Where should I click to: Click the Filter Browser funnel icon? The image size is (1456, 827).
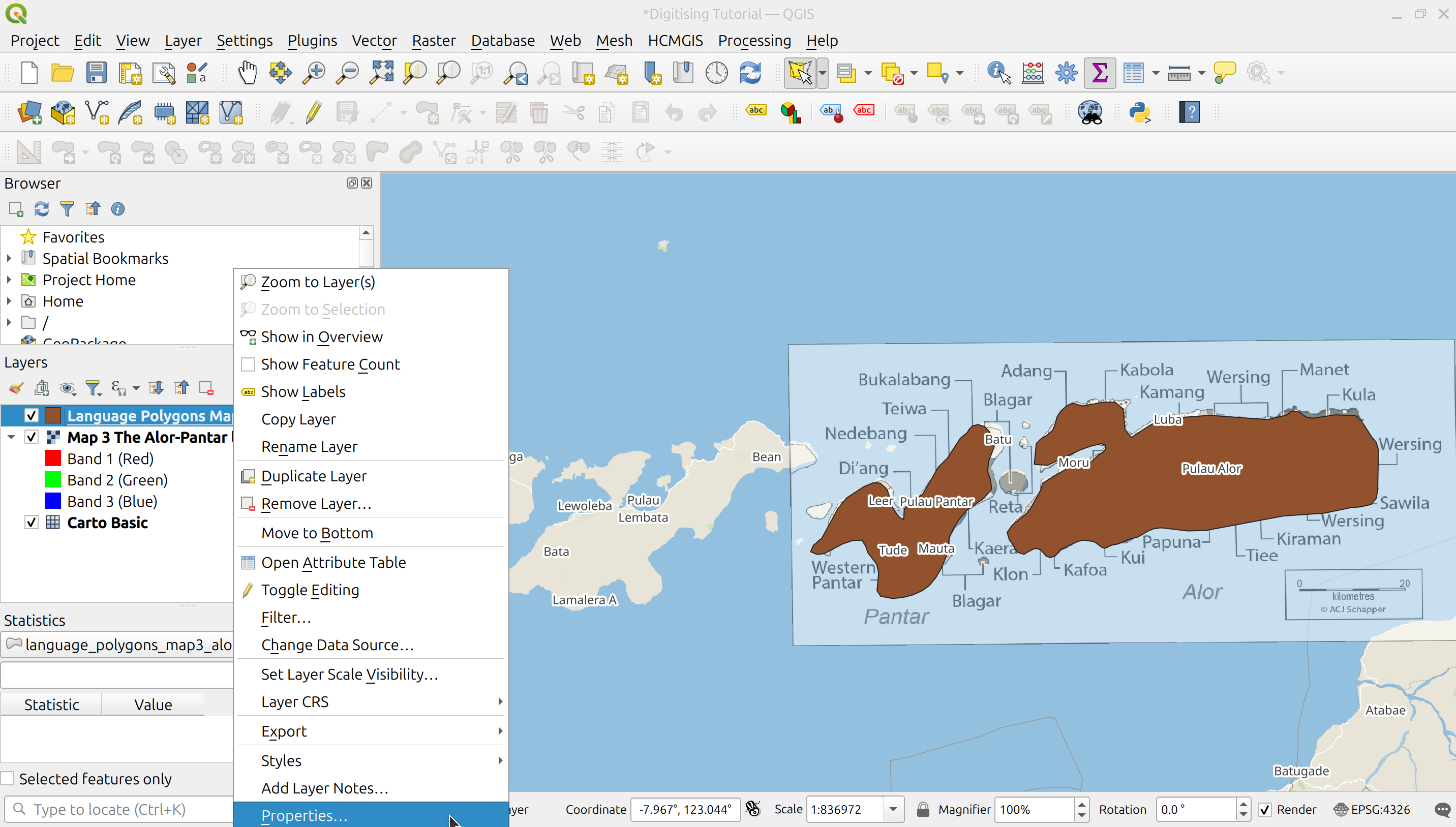67,209
